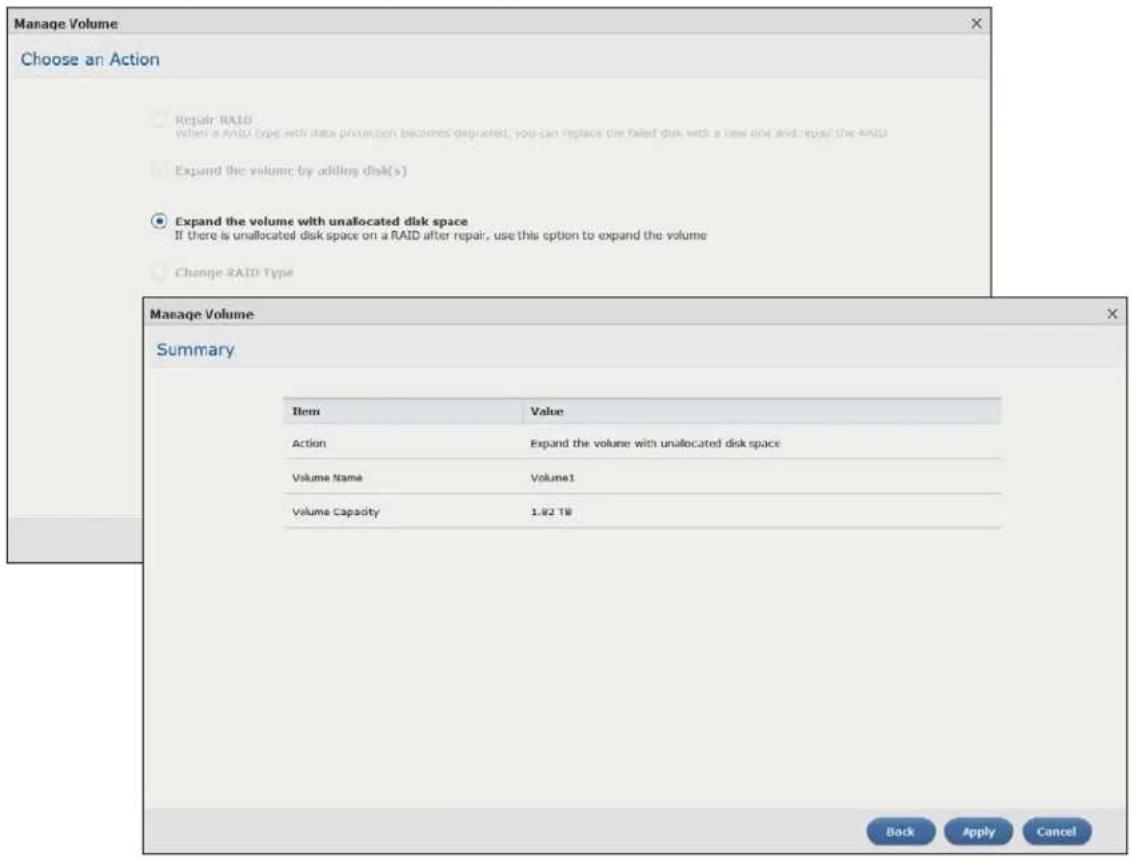Click the Value column header
Screen dimensions: 1131x859
pos(762,411)
